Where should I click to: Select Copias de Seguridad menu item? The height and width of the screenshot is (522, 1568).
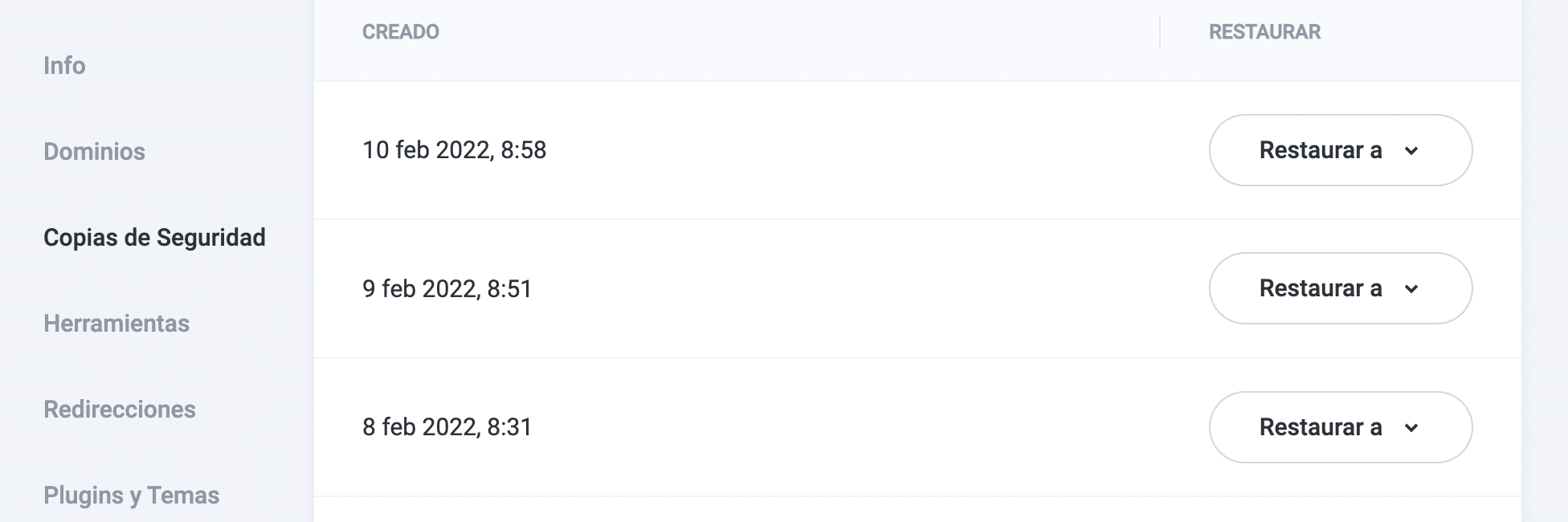(x=154, y=238)
